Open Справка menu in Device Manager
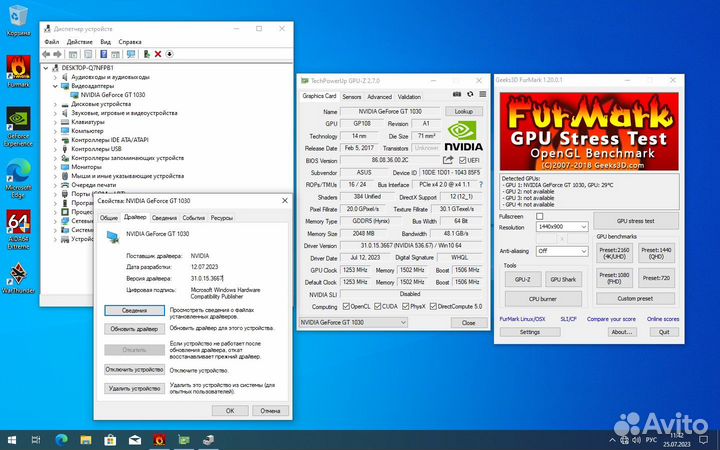This screenshot has width=720, height=450. [130, 42]
